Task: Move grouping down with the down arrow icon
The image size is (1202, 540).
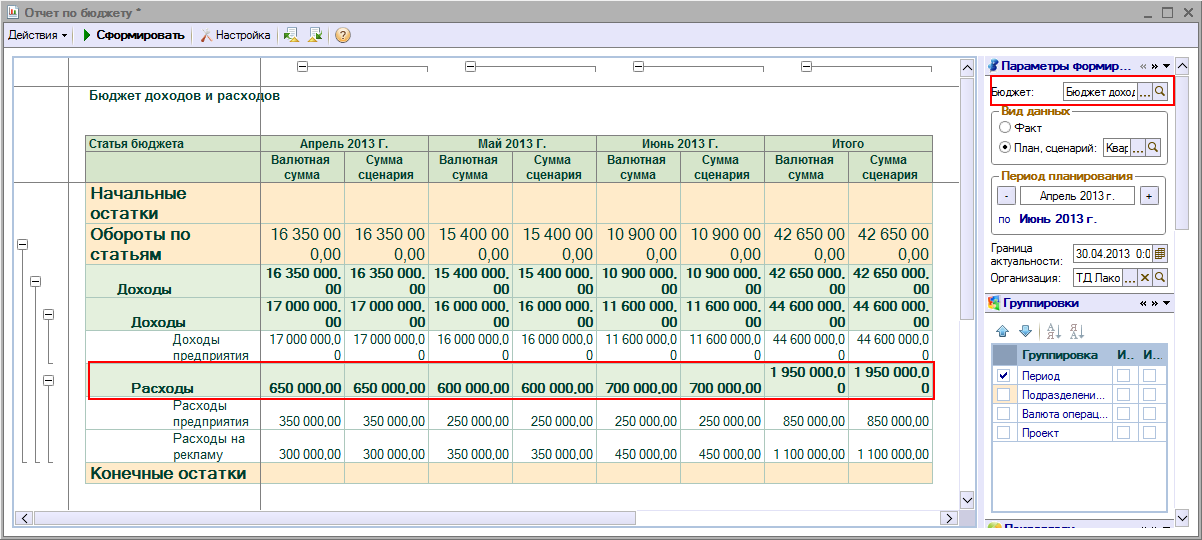Action: click(x=1025, y=332)
